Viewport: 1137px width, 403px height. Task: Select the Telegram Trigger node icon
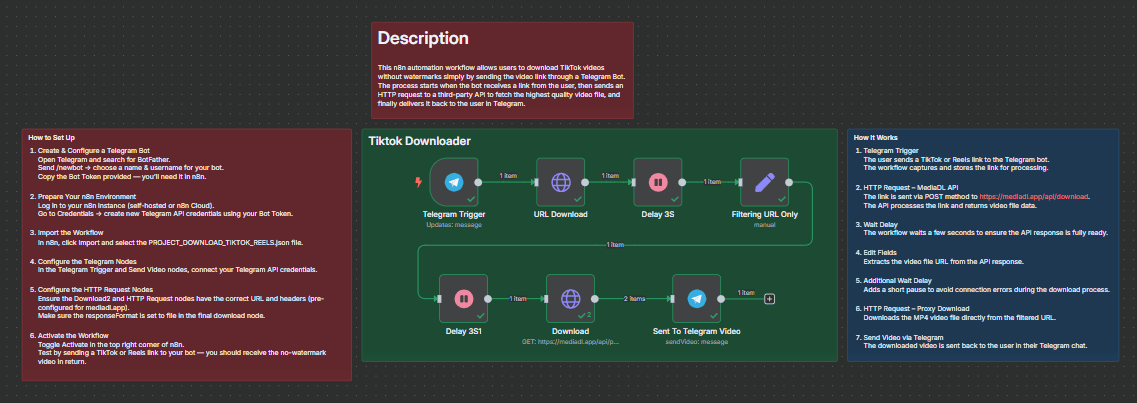point(454,182)
